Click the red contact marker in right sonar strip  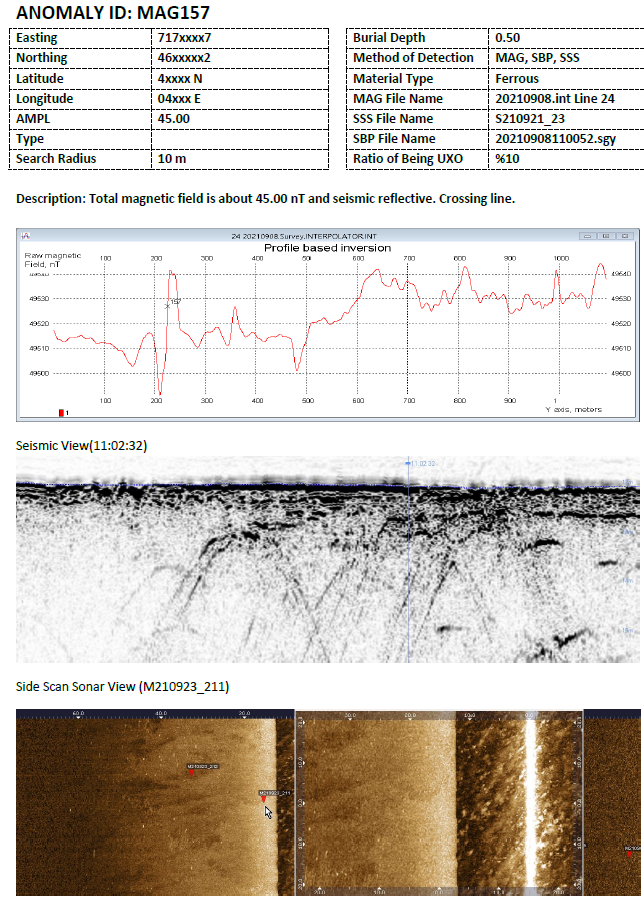pyautogui.click(x=629, y=854)
